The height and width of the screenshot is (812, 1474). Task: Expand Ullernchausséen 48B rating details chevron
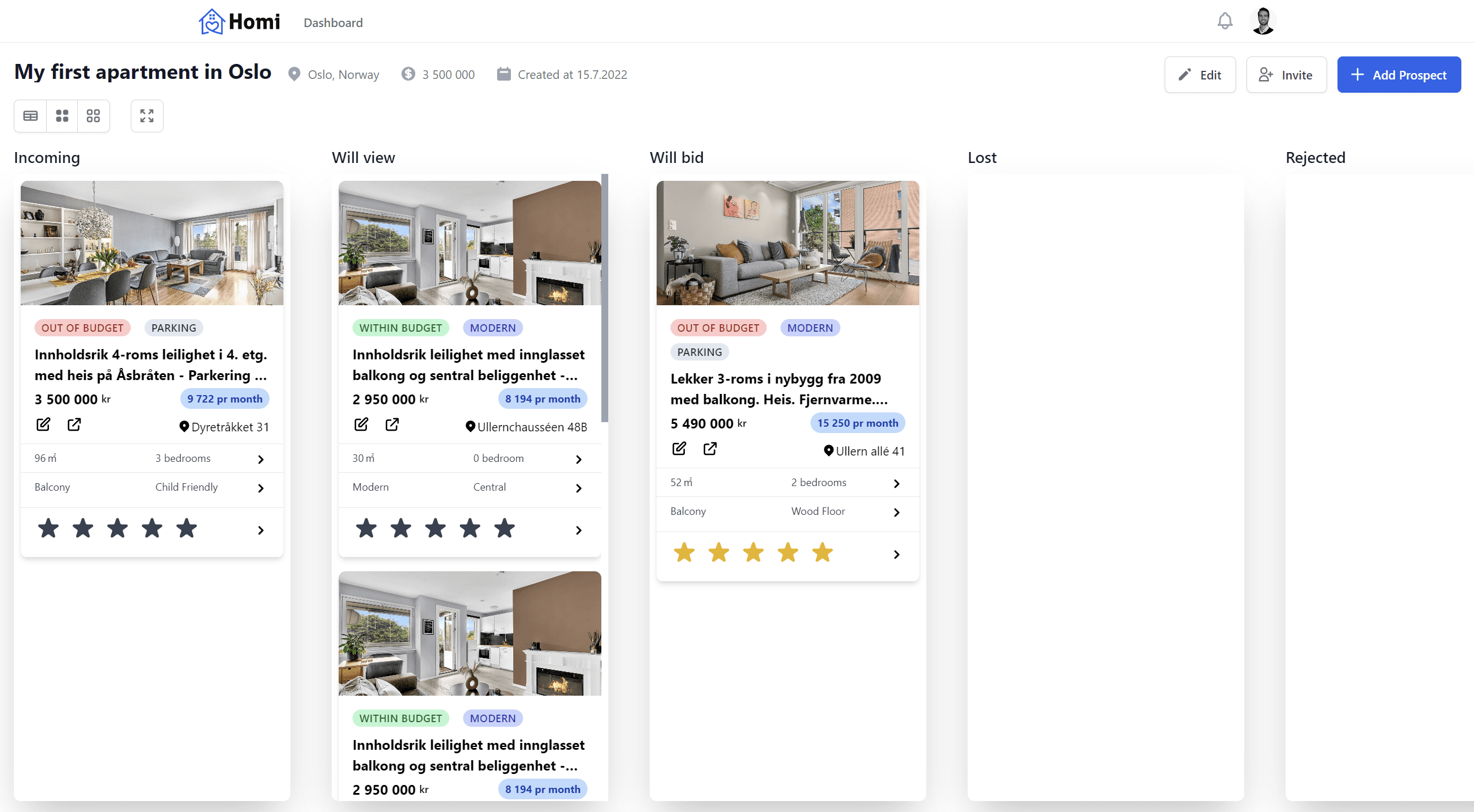pyautogui.click(x=579, y=530)
